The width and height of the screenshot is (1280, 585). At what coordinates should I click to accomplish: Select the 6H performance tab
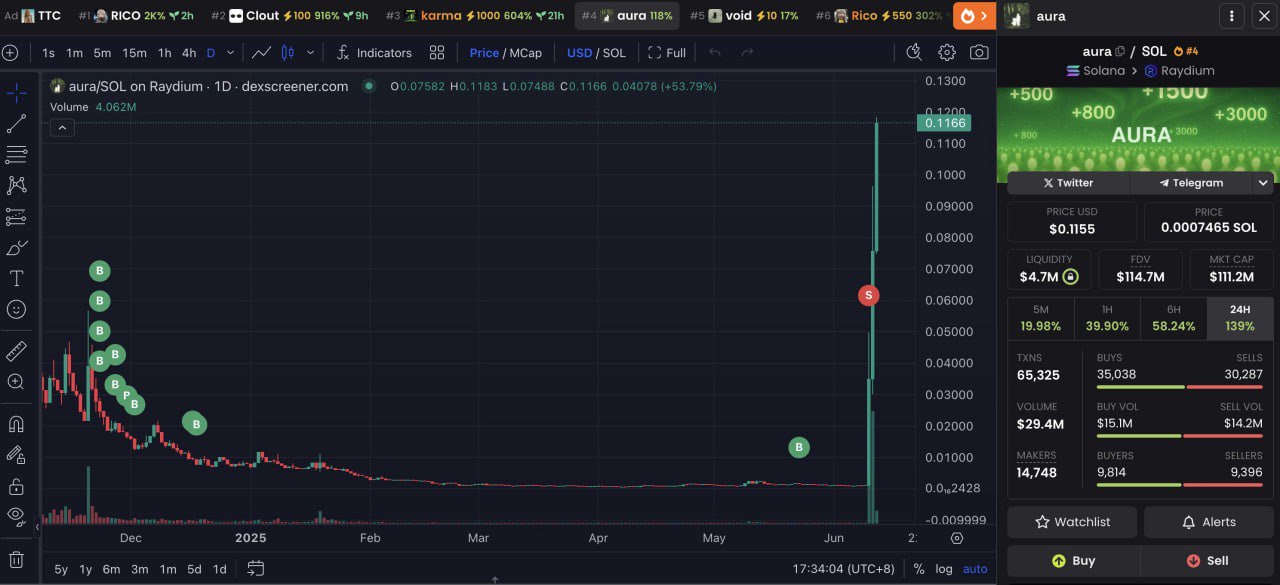coord(1173,318)
